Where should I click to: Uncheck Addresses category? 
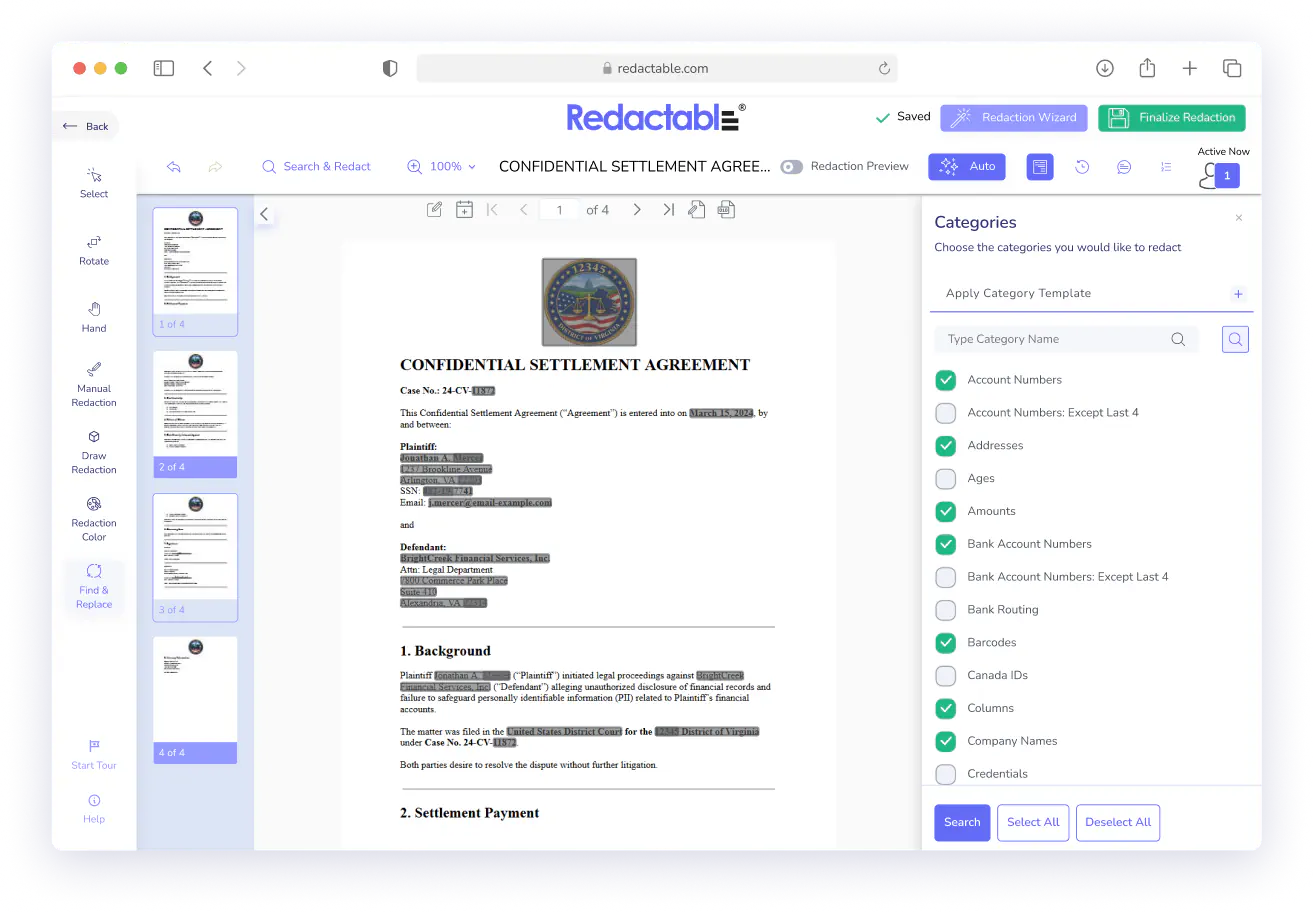(945, 446)
